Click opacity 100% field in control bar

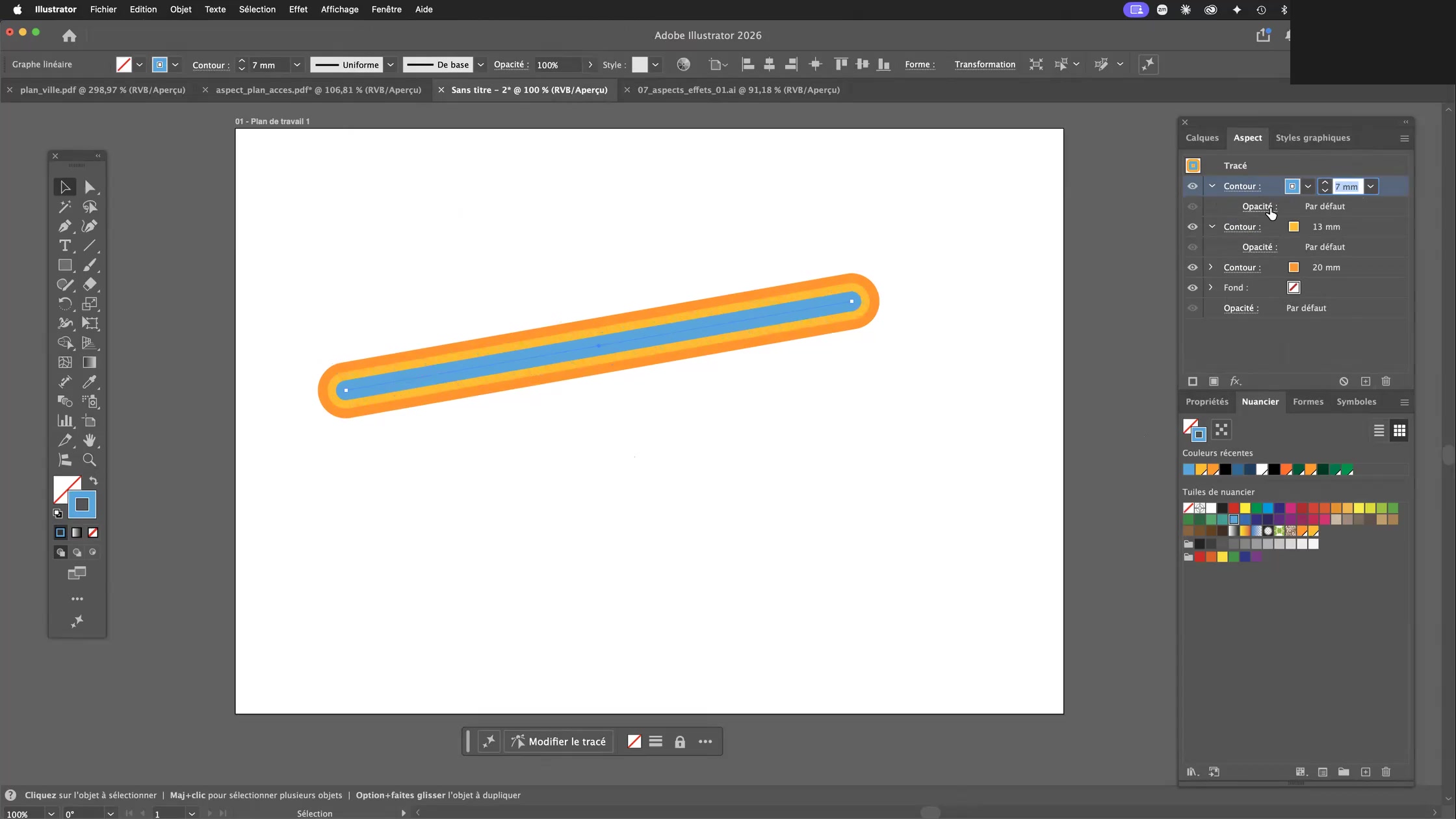pyautogui.click(x=558, y=64)
